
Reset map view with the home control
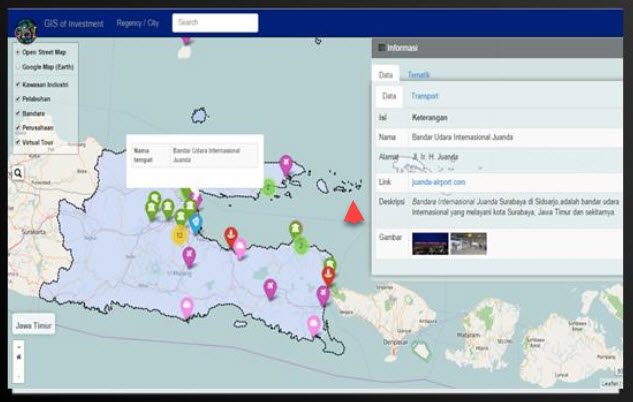click(19, 357)
